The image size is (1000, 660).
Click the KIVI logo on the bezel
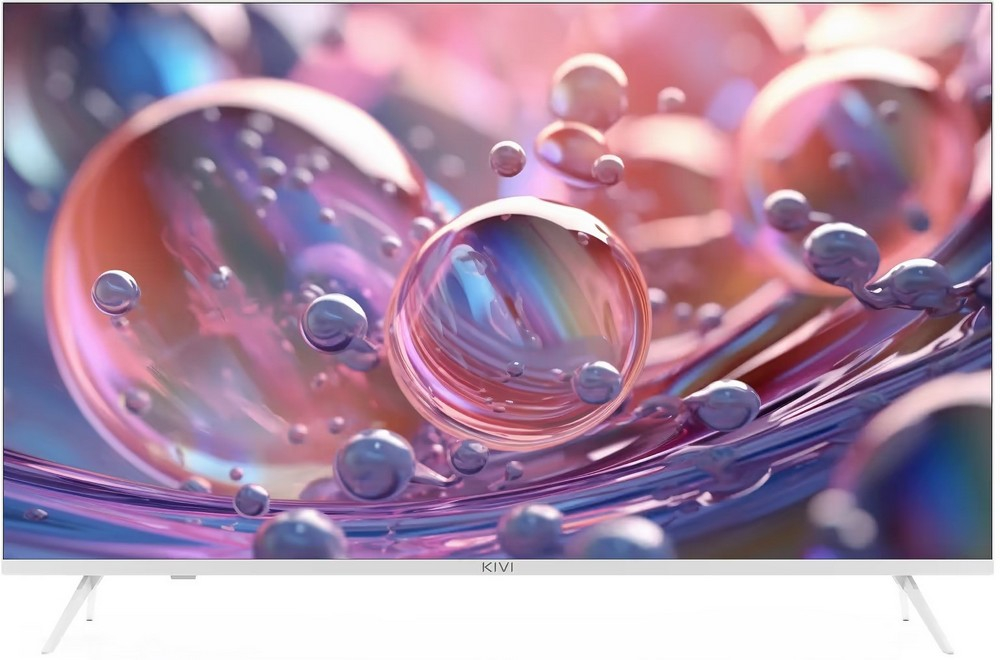(x=496, y=568)
